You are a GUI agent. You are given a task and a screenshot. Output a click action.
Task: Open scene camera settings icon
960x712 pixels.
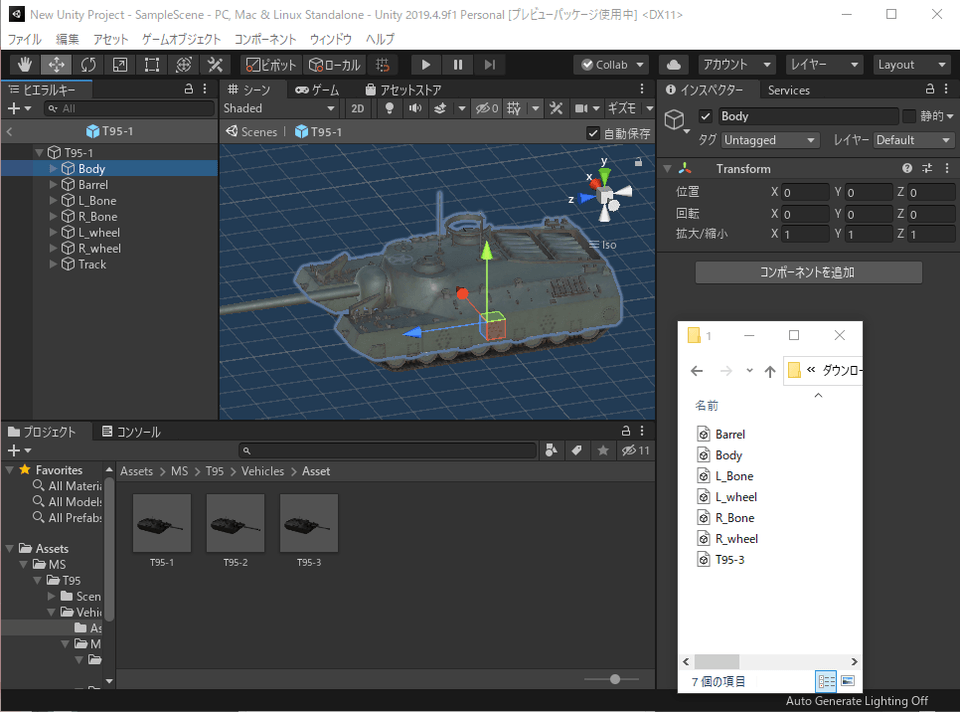(x=580, y=108)
